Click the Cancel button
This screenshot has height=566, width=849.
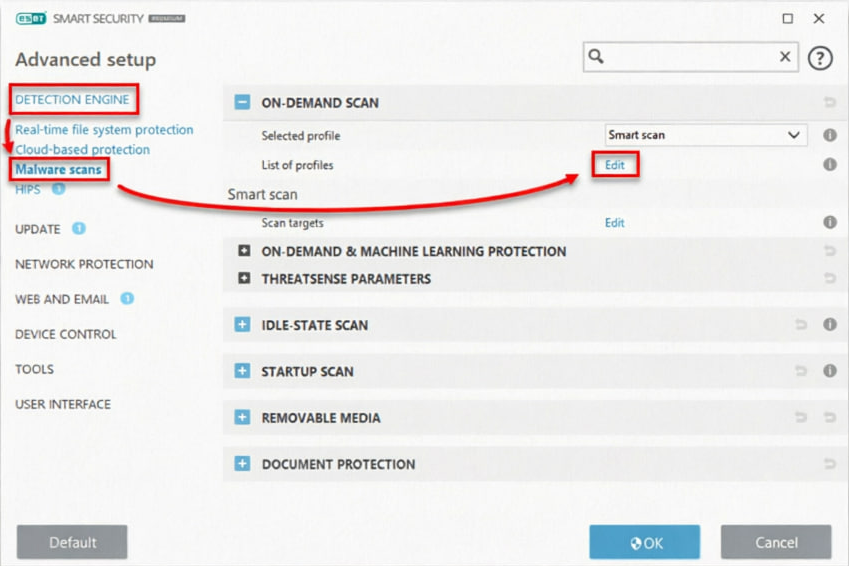[776, 542]
